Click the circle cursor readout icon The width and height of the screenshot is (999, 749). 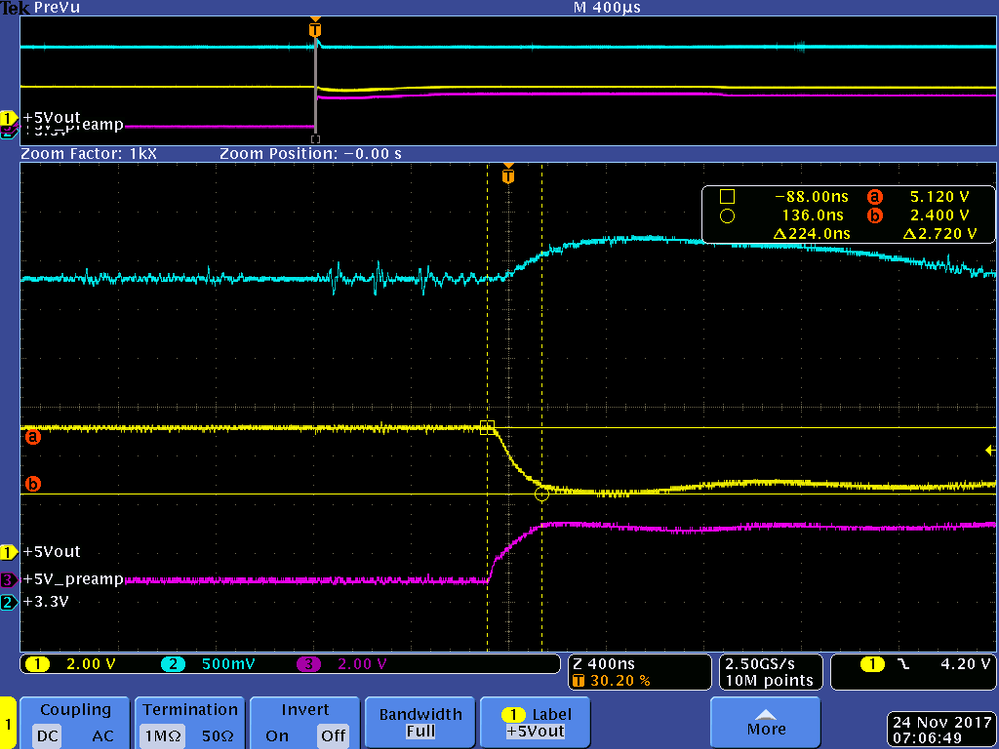(727, 216)
